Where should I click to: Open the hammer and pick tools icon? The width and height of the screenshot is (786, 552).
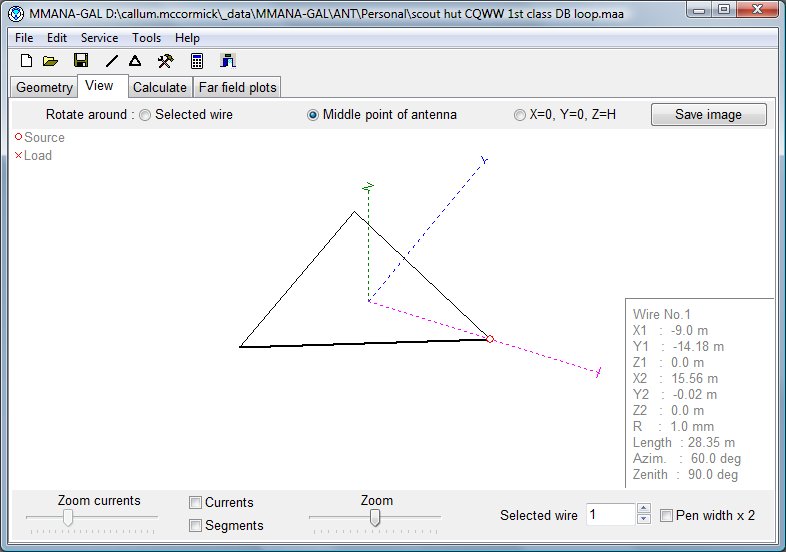pyautogui.click(x=166, y=61)
